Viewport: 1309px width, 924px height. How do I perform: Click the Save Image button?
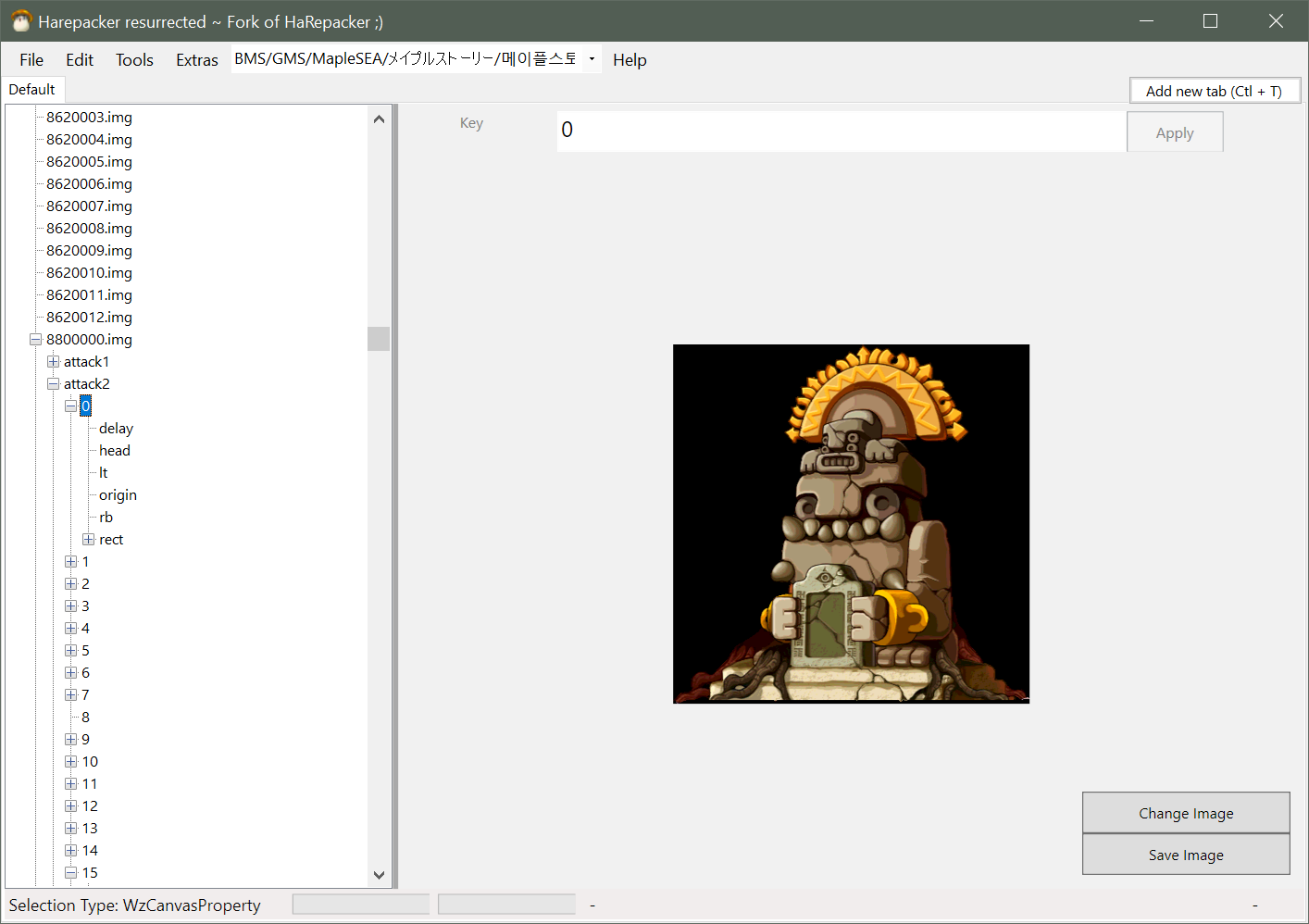point(1186,855)
